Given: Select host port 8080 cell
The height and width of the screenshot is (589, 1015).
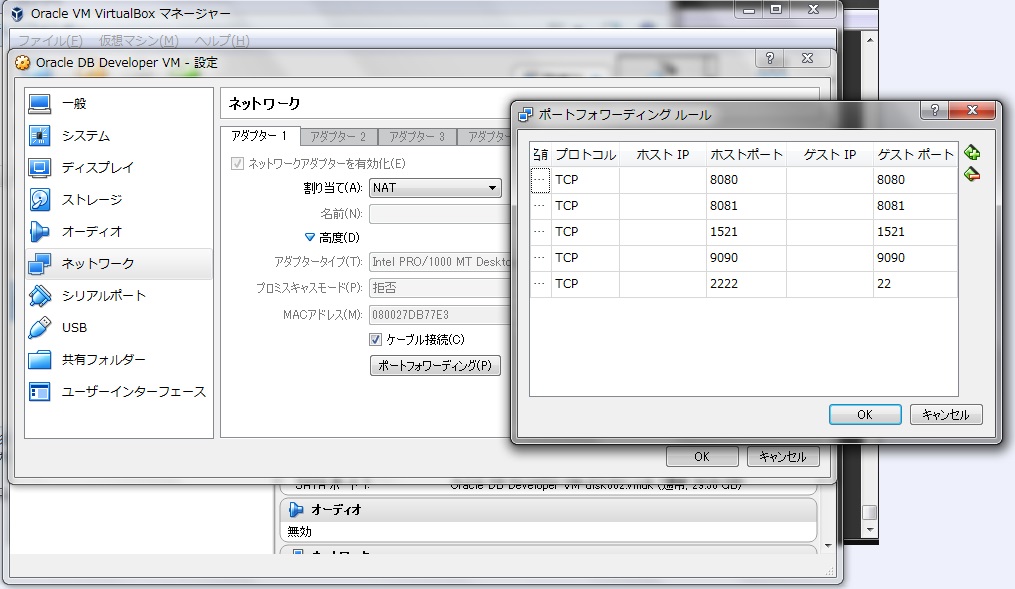Looking at the screenshot, I should [746, 180].
